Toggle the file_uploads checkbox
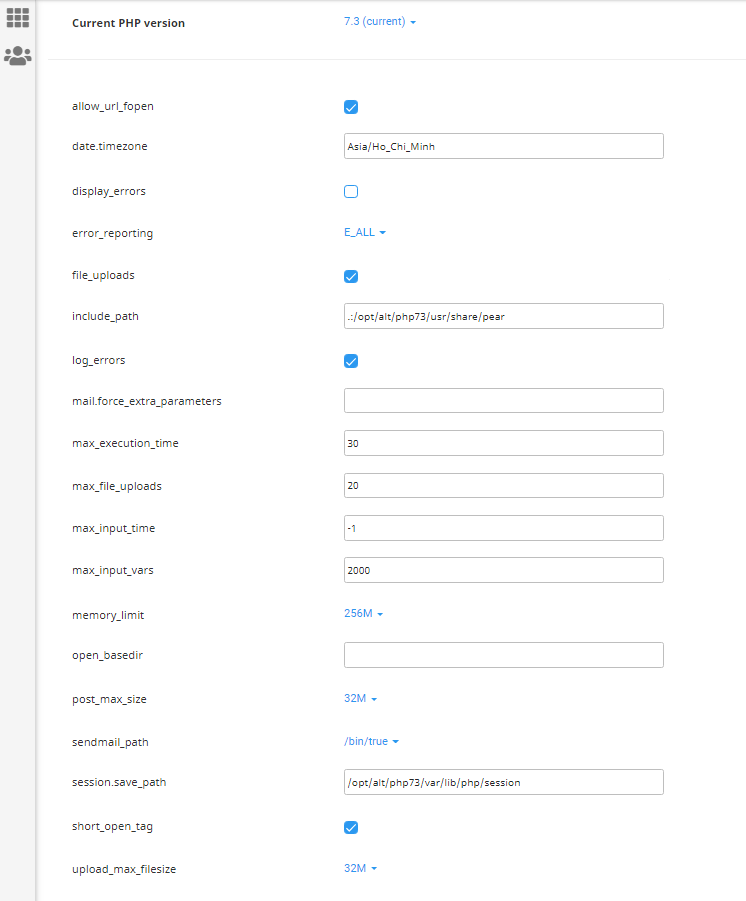 coord(351,276)
